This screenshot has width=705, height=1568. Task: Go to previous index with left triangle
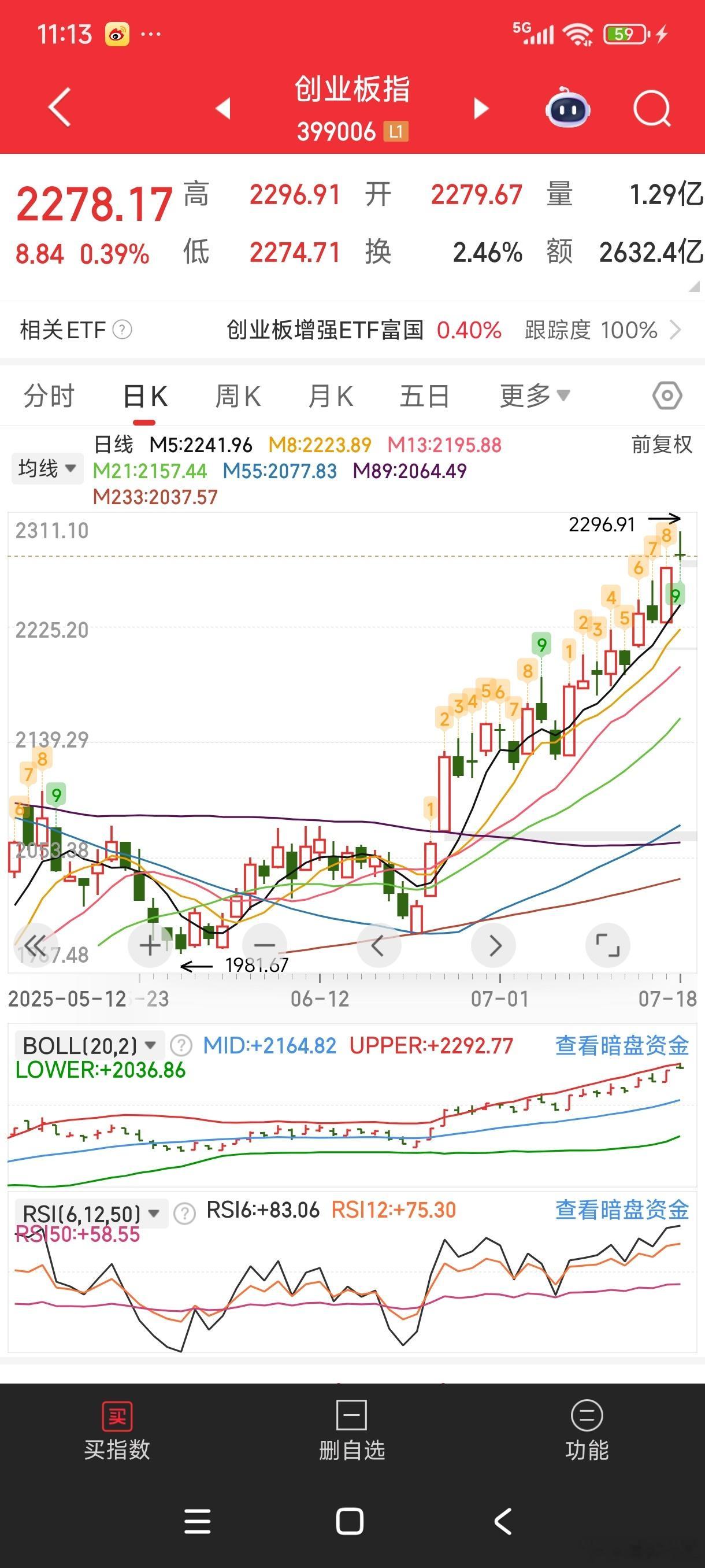223,108
